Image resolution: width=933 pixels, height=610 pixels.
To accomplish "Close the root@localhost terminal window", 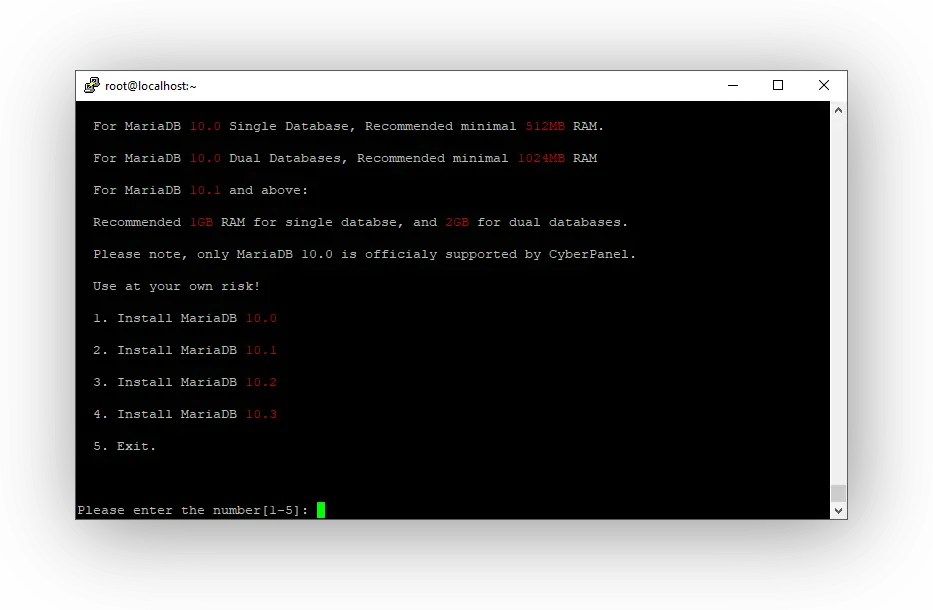I will 824,86.
